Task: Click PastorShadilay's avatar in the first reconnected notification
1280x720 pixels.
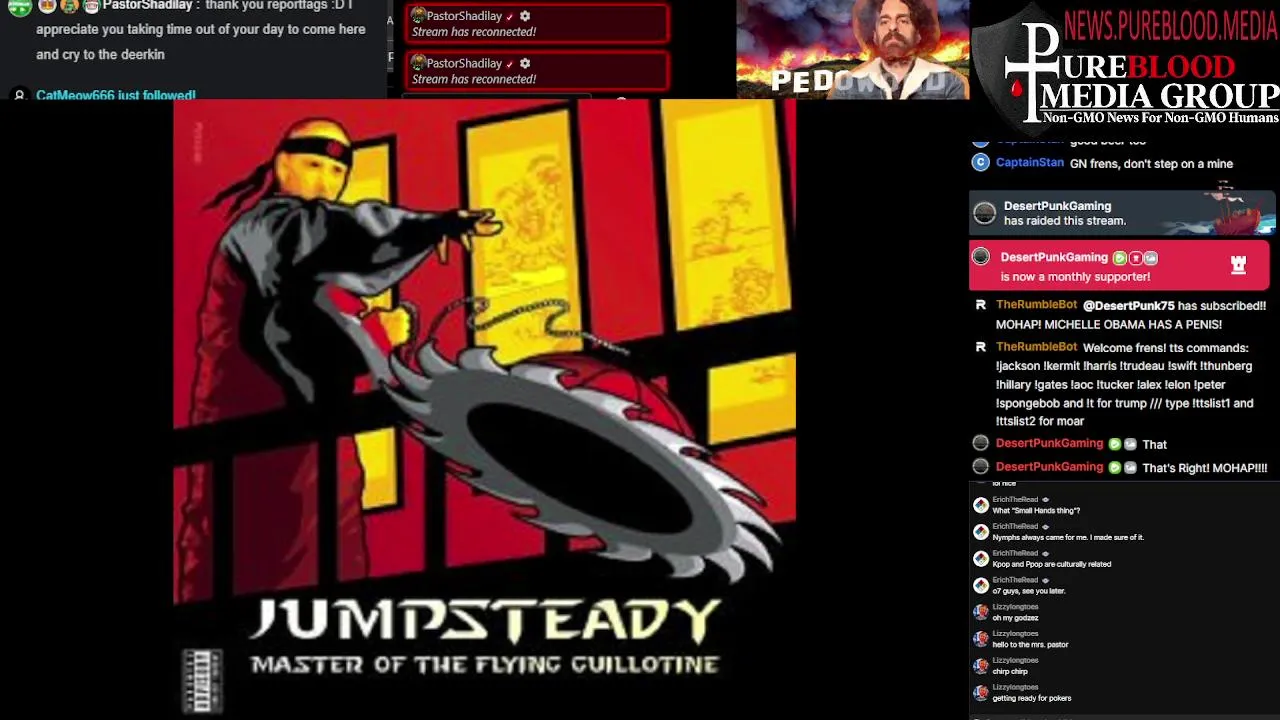Action: (419, 15)
